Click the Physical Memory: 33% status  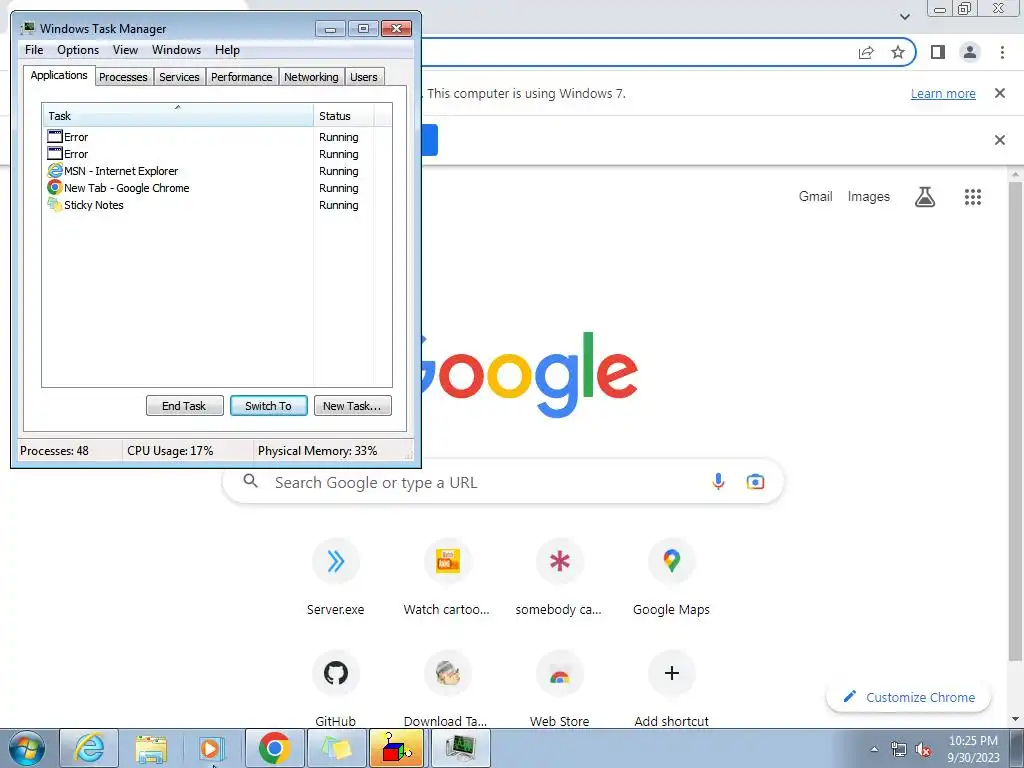point(317,451)
